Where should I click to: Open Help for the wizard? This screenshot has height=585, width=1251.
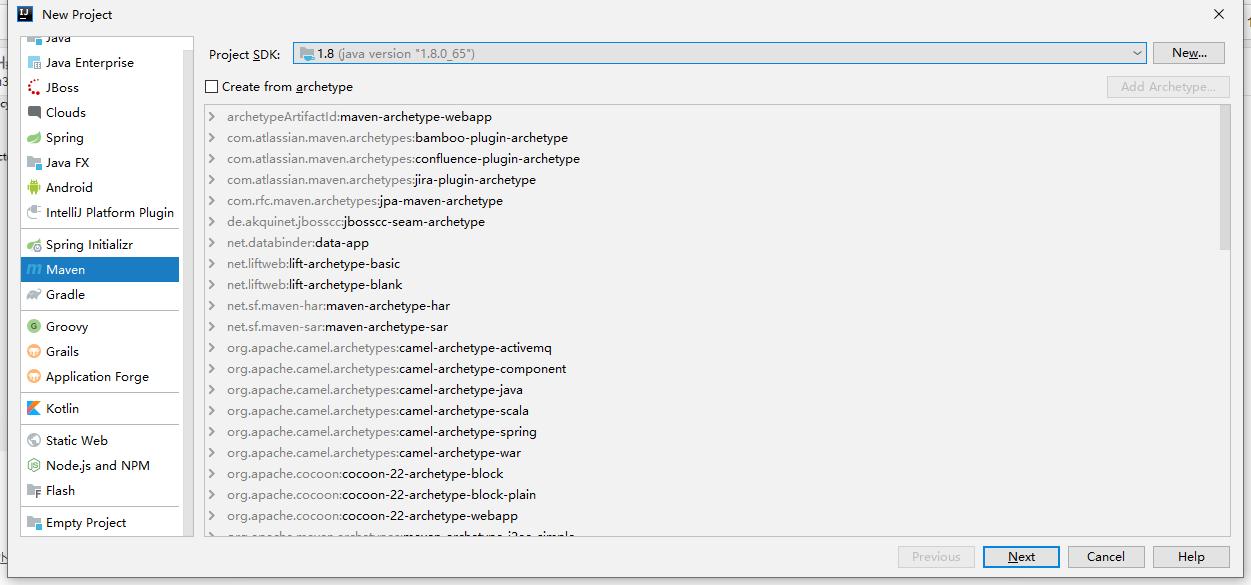(x=1191, y=557)
